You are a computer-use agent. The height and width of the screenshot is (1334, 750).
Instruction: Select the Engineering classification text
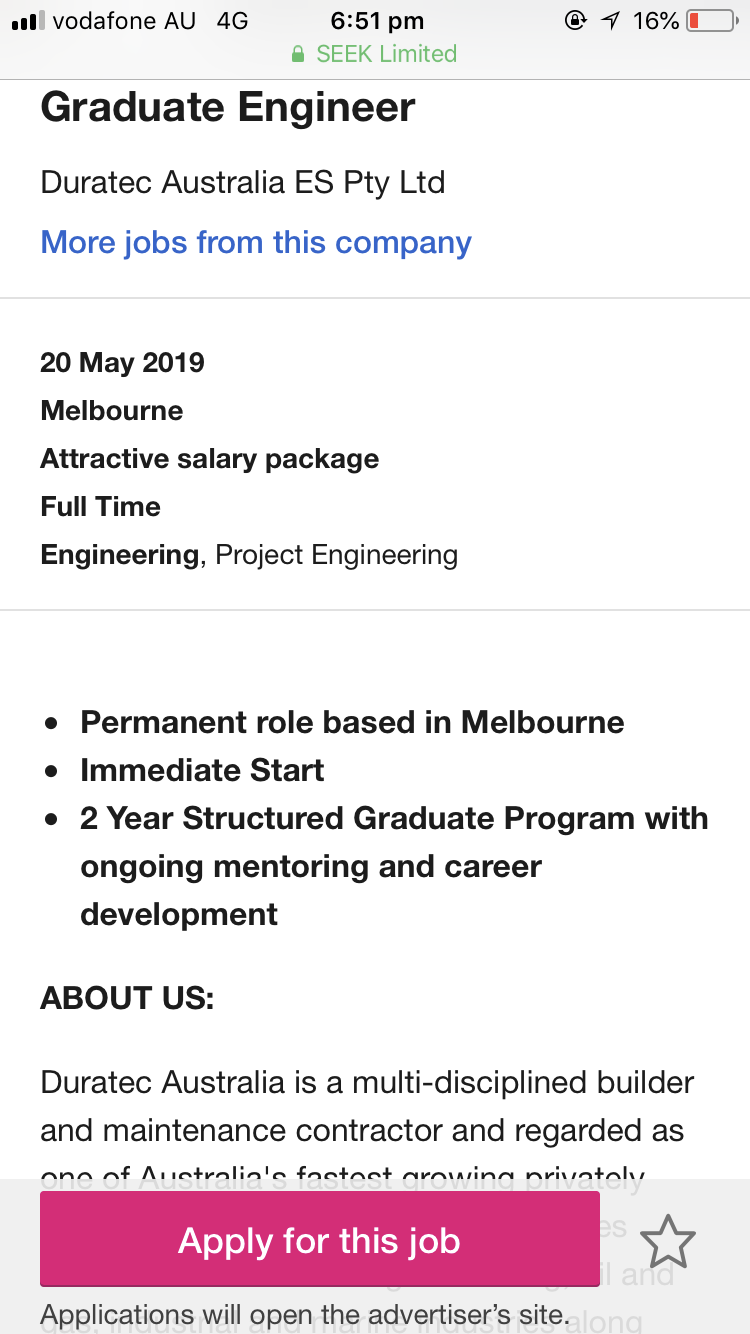pyautogui.click(x=120, y=554)
